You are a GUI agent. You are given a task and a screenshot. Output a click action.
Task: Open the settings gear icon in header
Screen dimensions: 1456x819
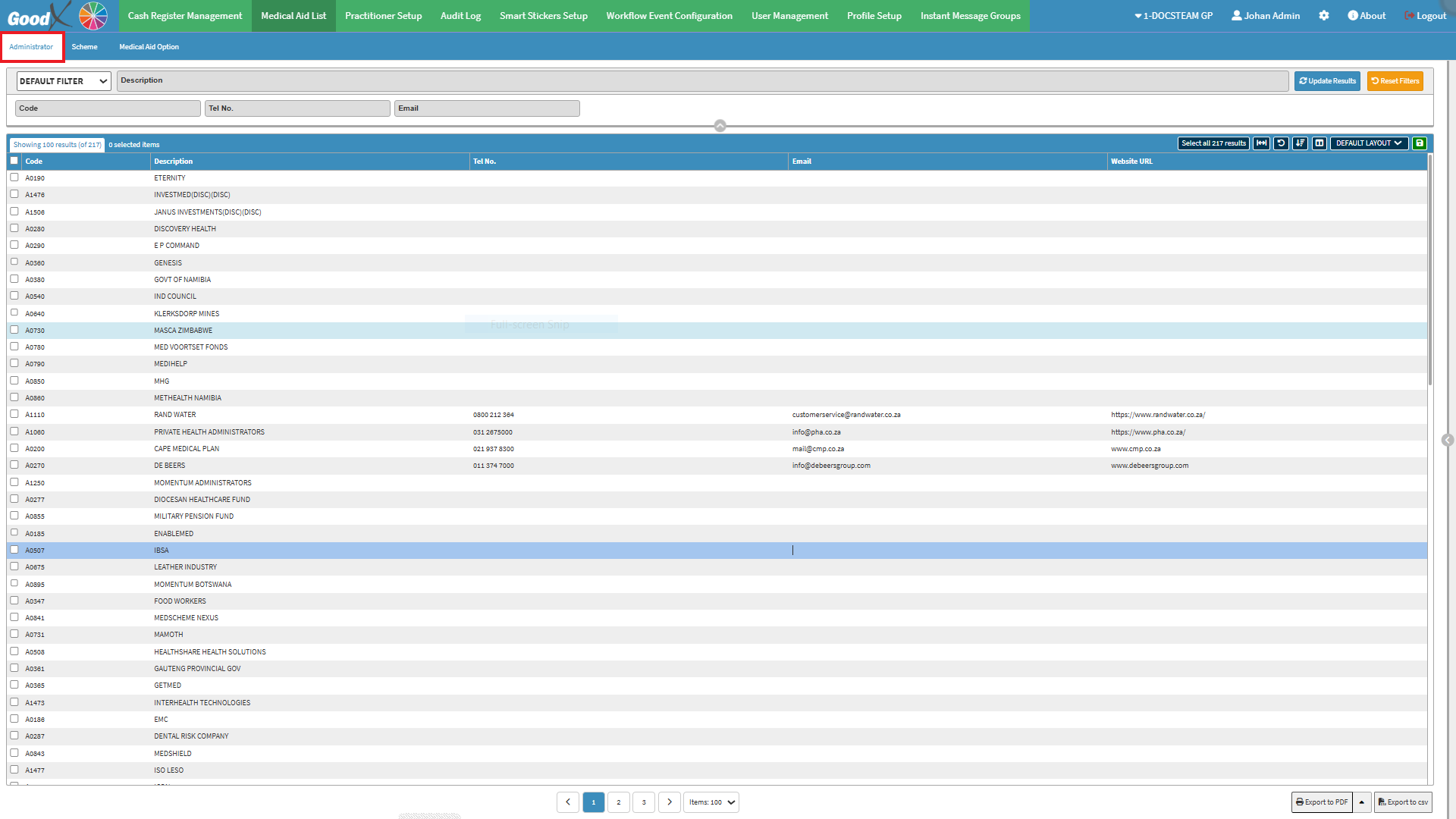pos(1324,16)
